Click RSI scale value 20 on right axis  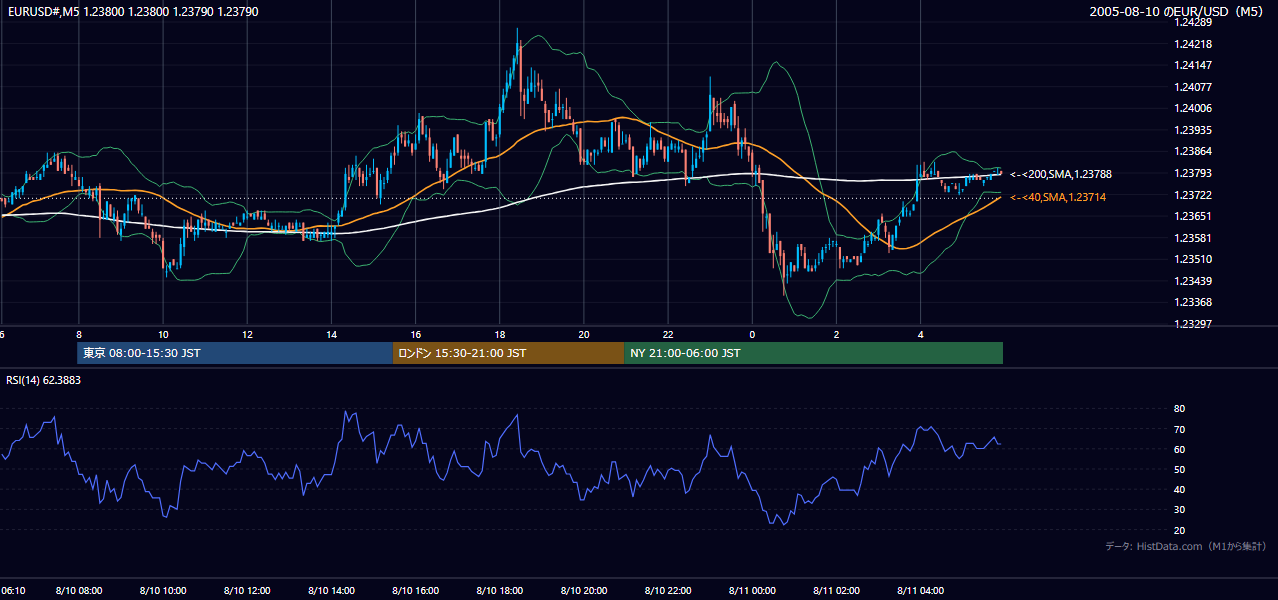[1180, 531]
